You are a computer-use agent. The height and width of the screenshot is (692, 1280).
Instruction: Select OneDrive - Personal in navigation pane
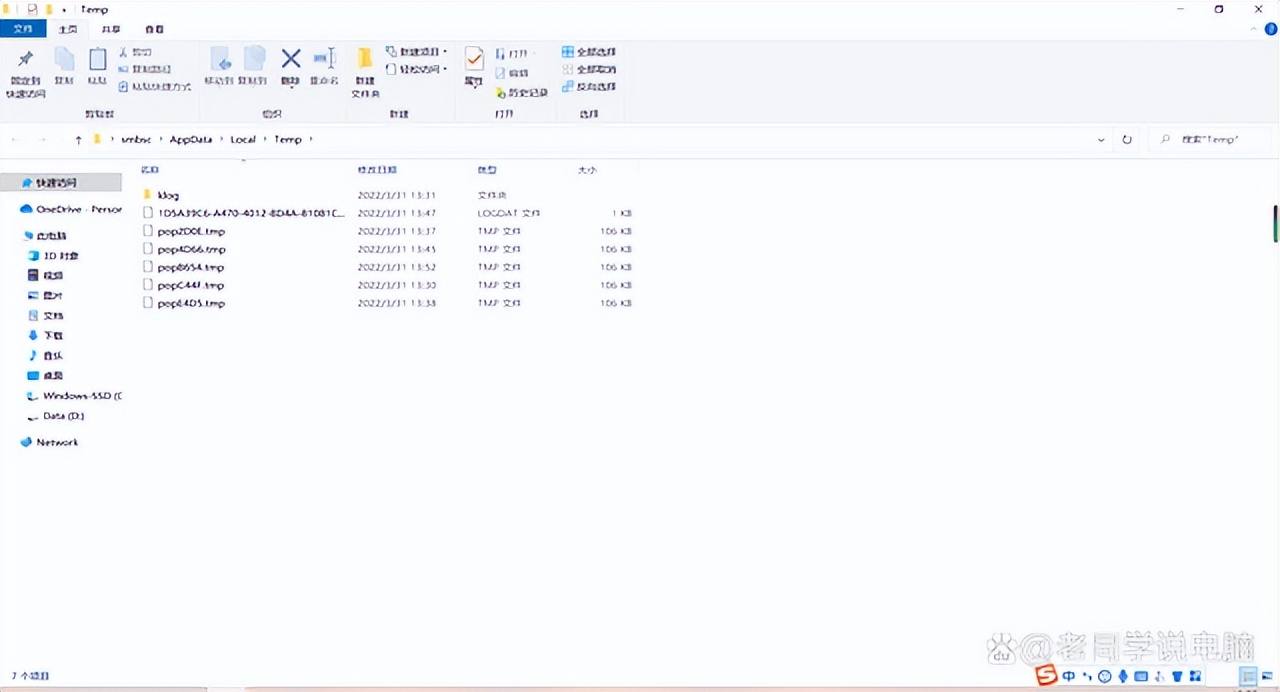[71, 210]
